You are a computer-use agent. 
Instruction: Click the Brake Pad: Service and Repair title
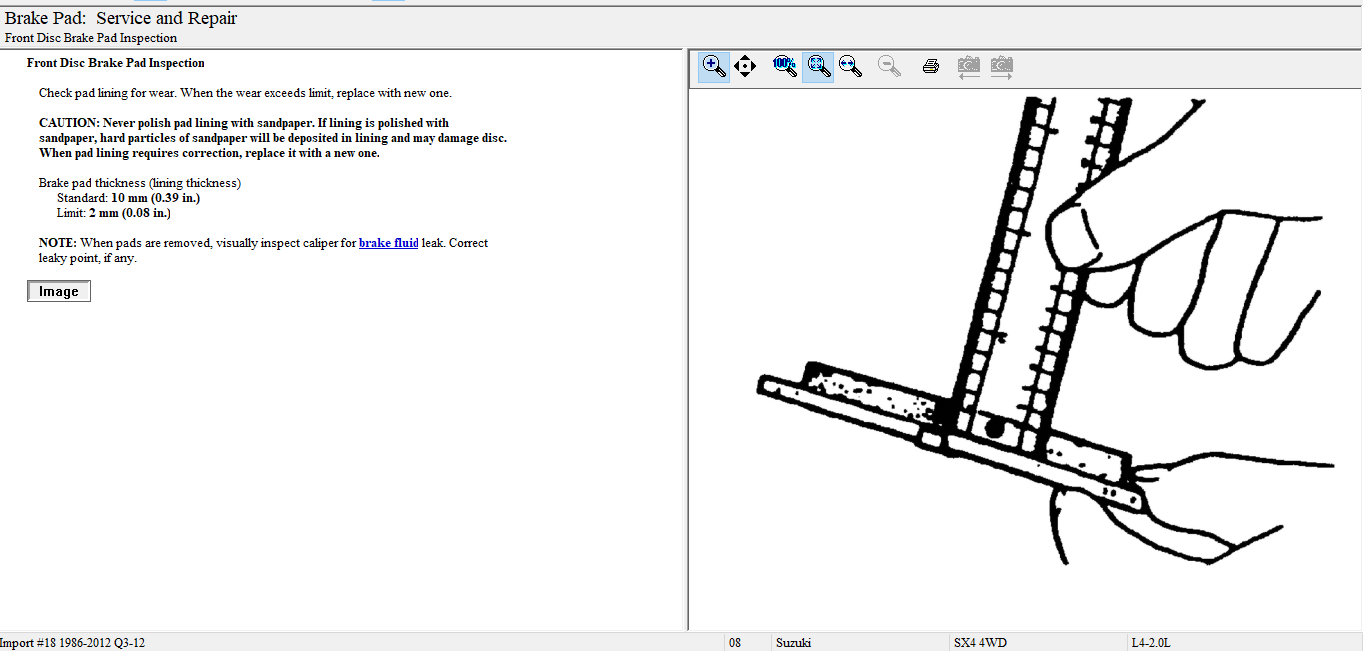[x=121, y=18]
